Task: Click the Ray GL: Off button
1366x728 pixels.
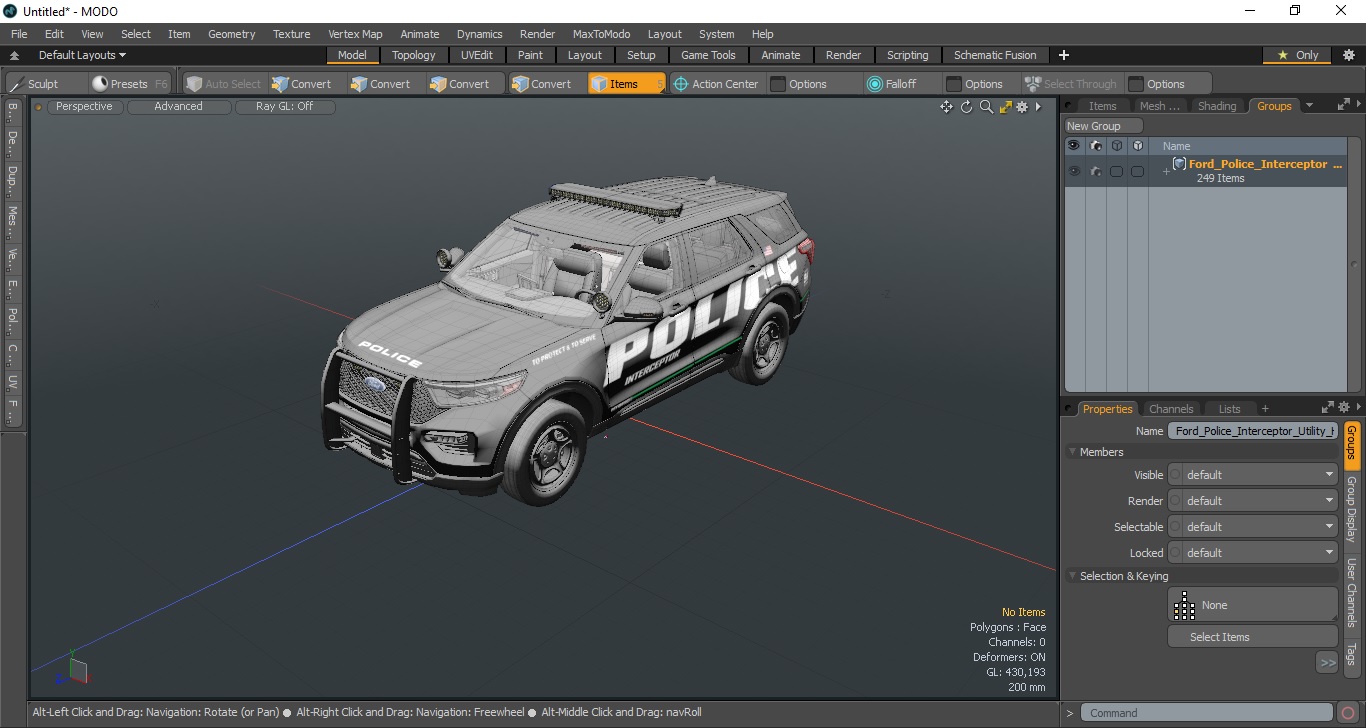Action: pyautogui.click(x=284, y=106)
